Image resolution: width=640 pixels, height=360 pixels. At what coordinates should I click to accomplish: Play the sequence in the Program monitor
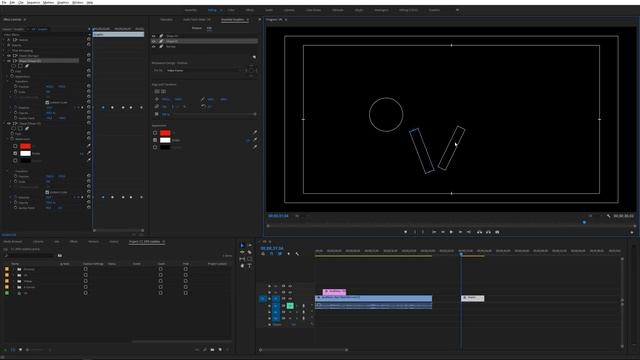[451, 232]
